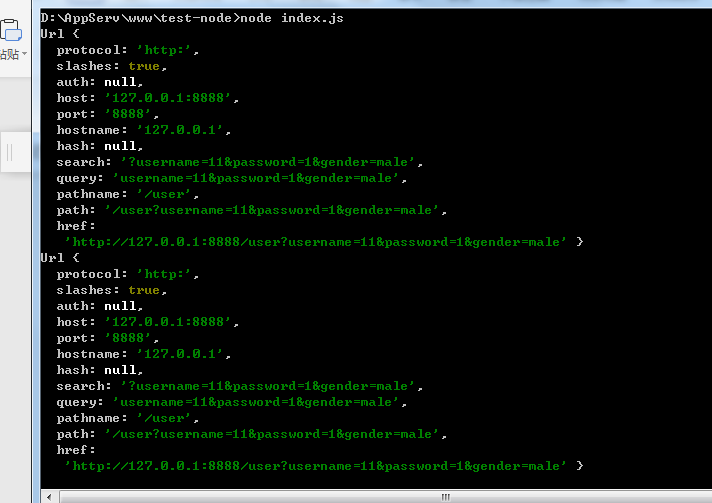Screen dimensions: 712x503
Task: Click the second 'Url {' header line
Action: point(60,258)
